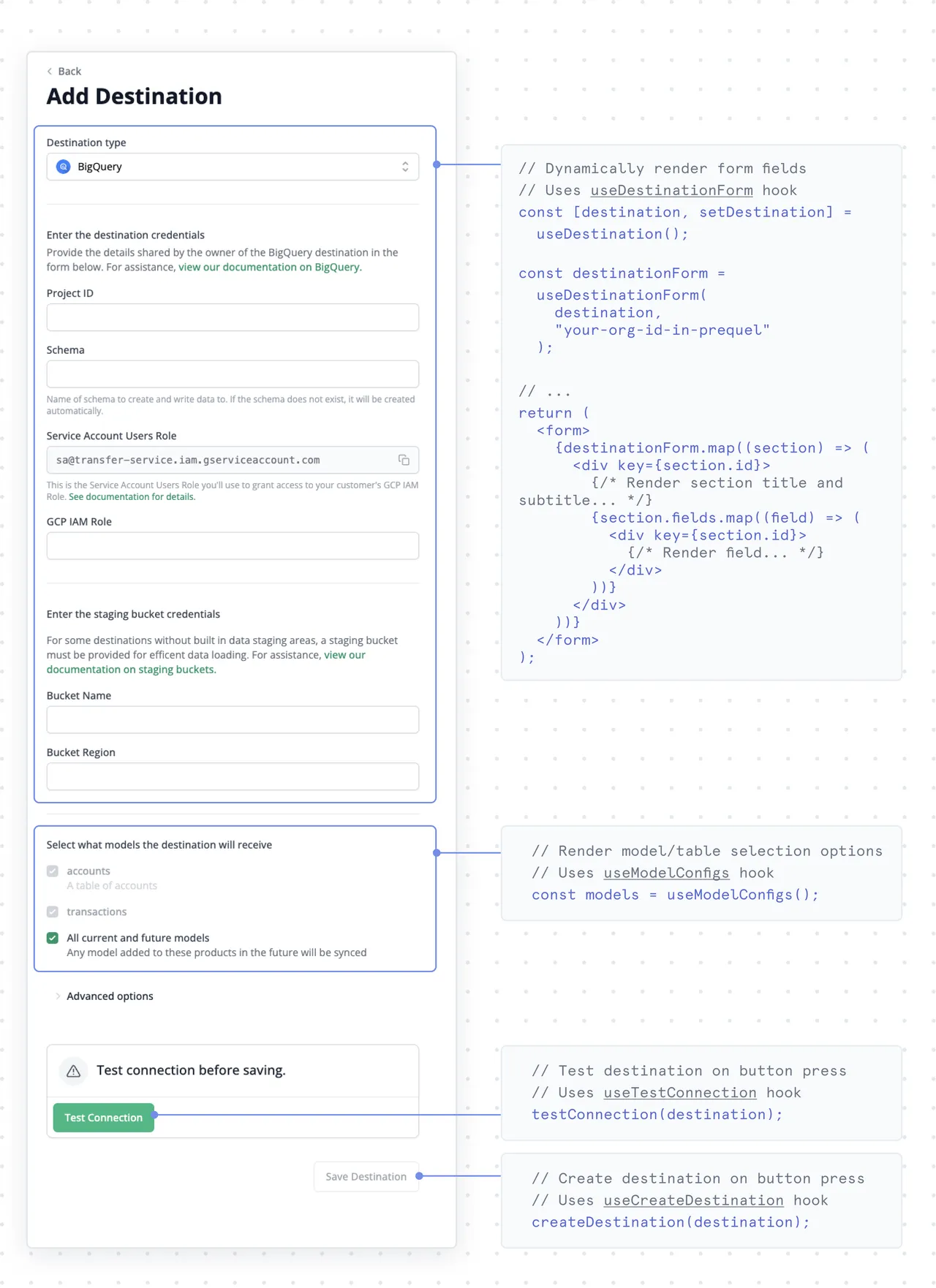Focus the Schema input field
This screenshot has width=936, height=1288.
pos(233,374)
